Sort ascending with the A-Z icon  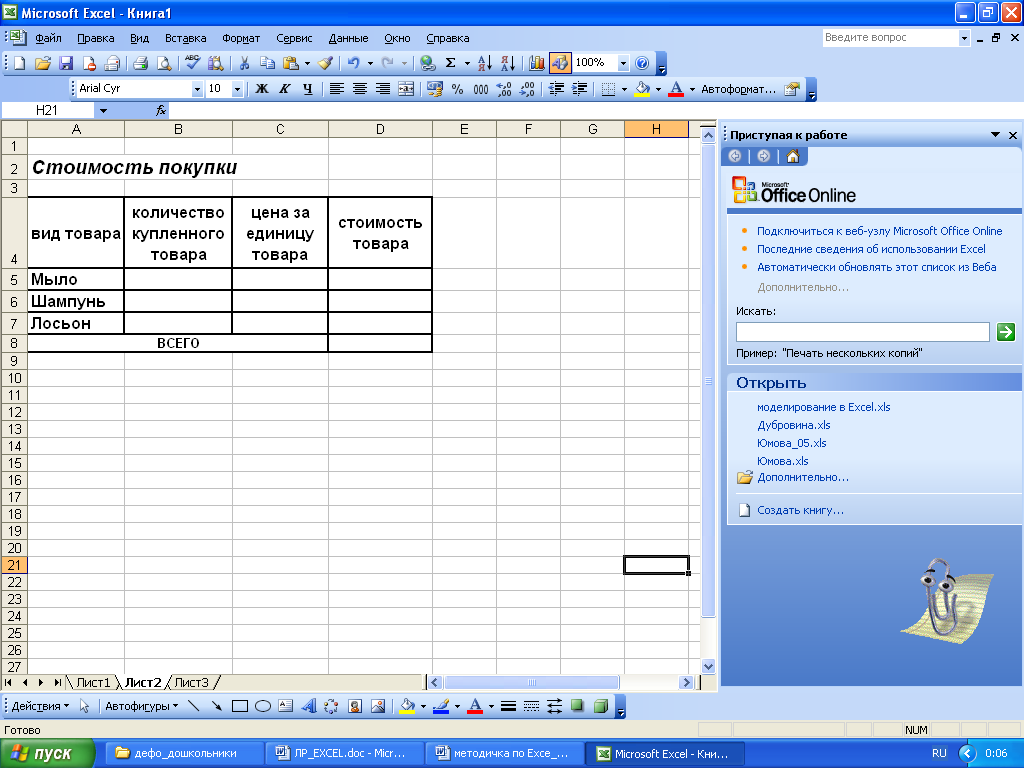(484, 63)
